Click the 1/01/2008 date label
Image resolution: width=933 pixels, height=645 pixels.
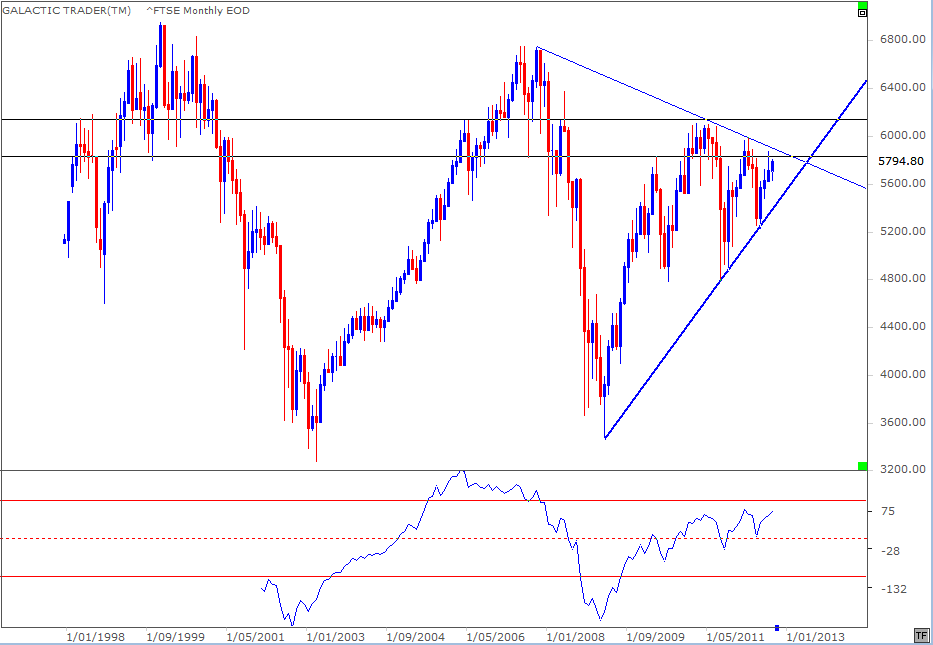pyautogui.click(x=575, y=637)
